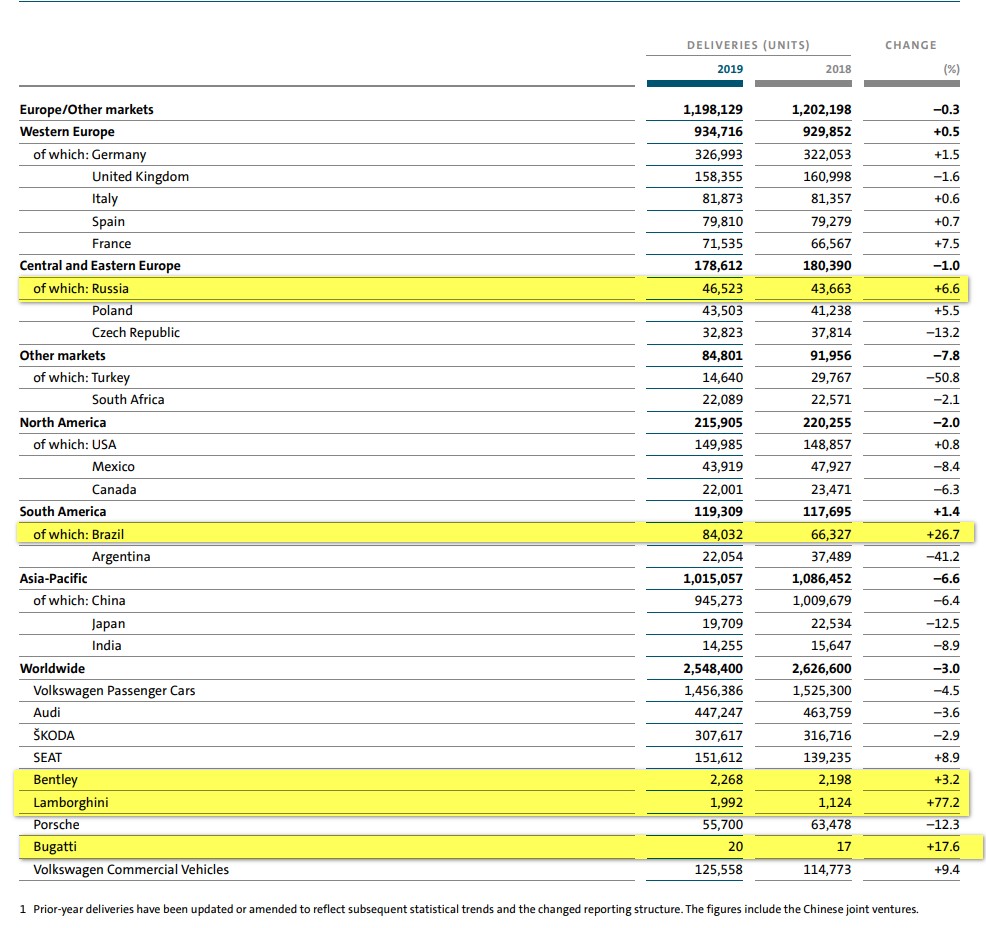Click India 2019 value 14,255
986x928 pixels.
[x=722, y=646]
